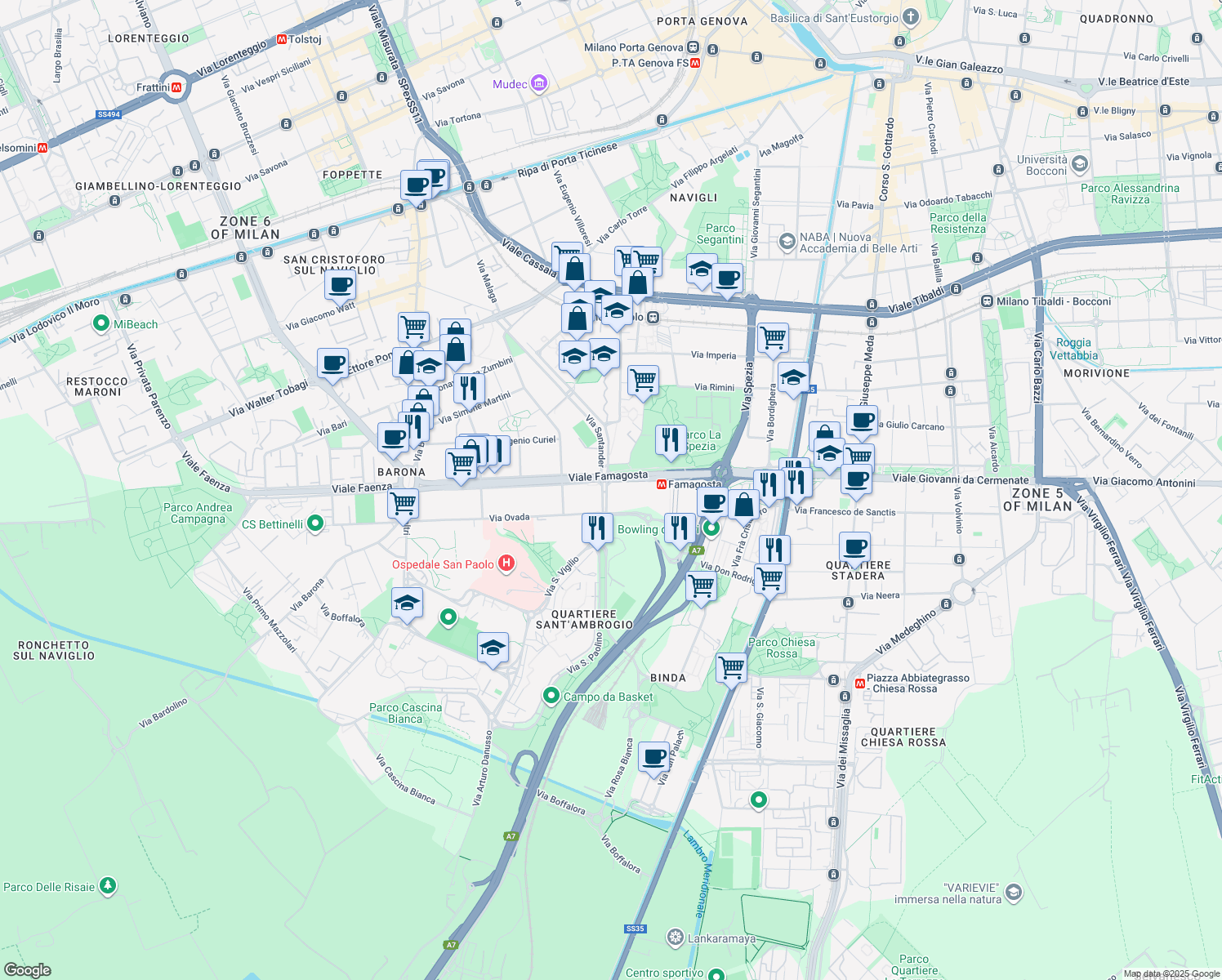The image size is (1222, 980).
Task: Select the MiBeach location marker
Action: point(100,323)
